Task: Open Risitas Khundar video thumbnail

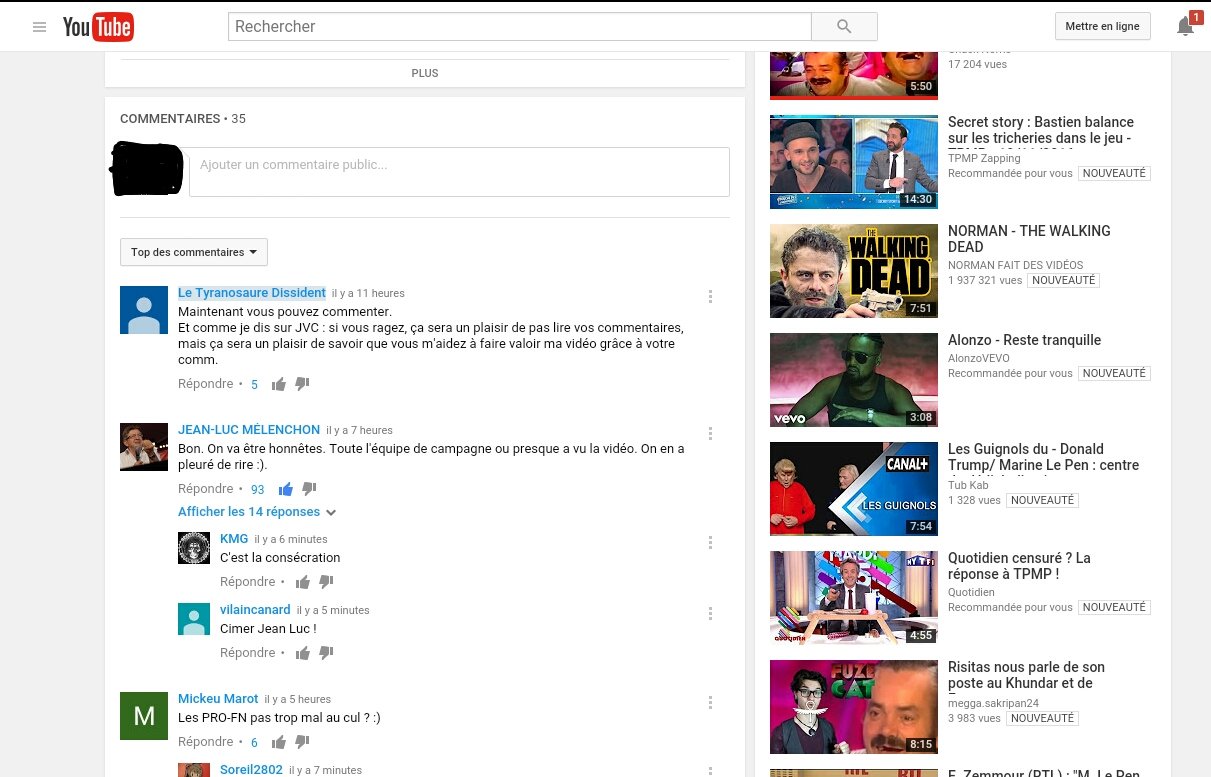Action: [x=854, y=707]
